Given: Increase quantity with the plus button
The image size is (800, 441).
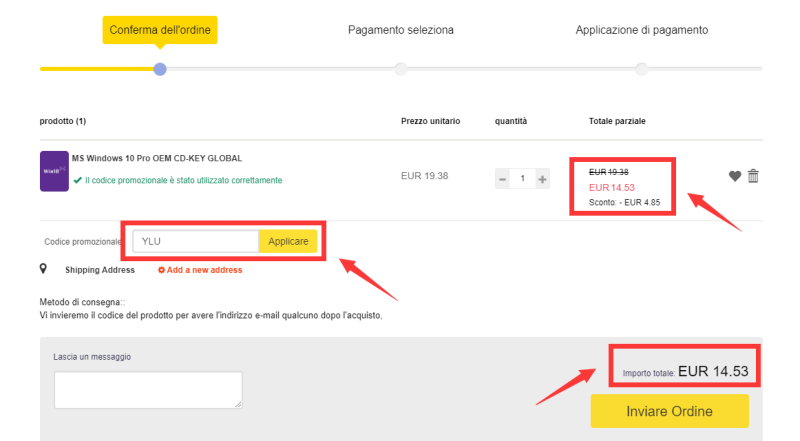Looking at the screenshot, I should pos(542,179).
